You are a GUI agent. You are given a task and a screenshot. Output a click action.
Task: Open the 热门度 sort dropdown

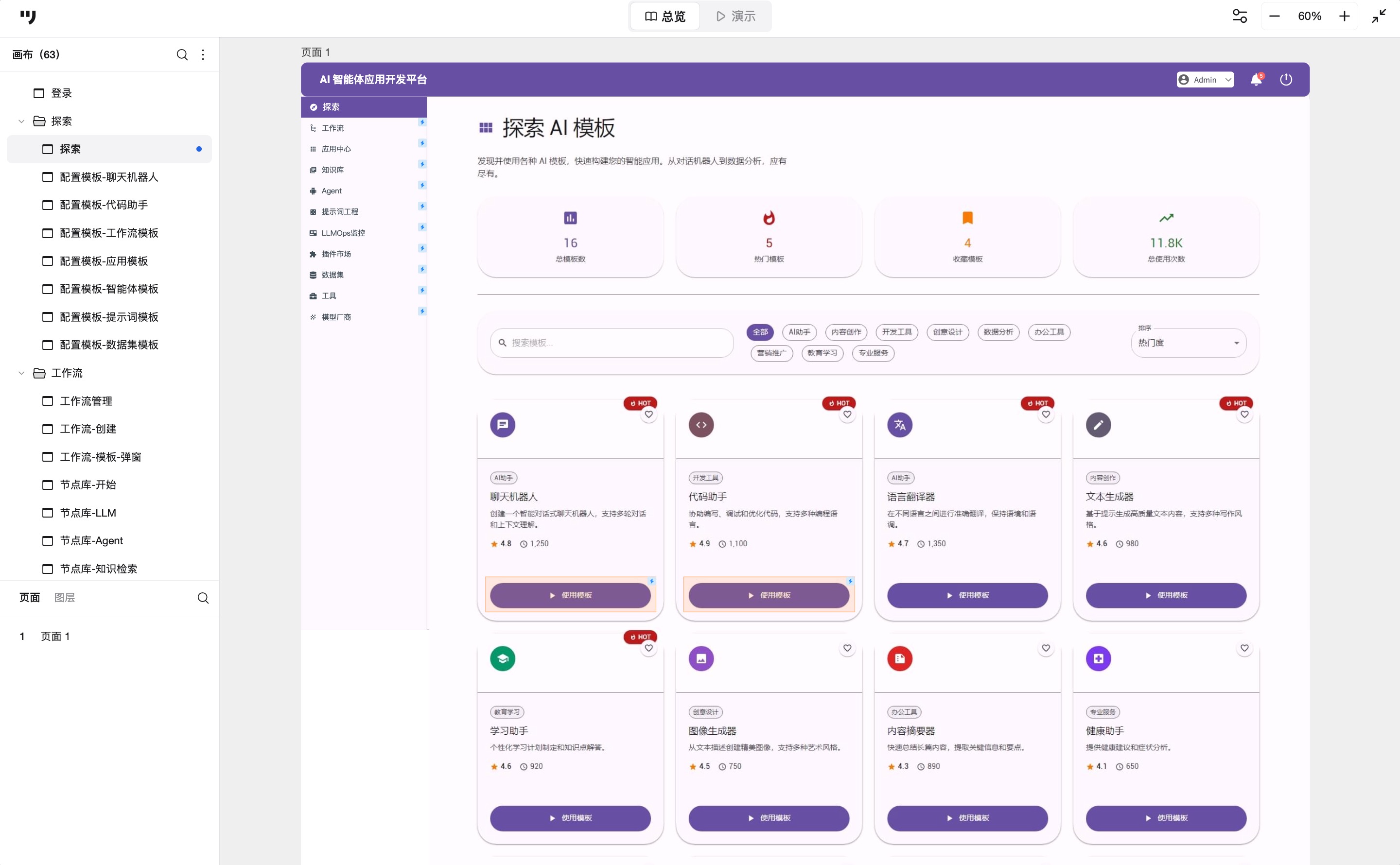click(x=1188, y=343)
